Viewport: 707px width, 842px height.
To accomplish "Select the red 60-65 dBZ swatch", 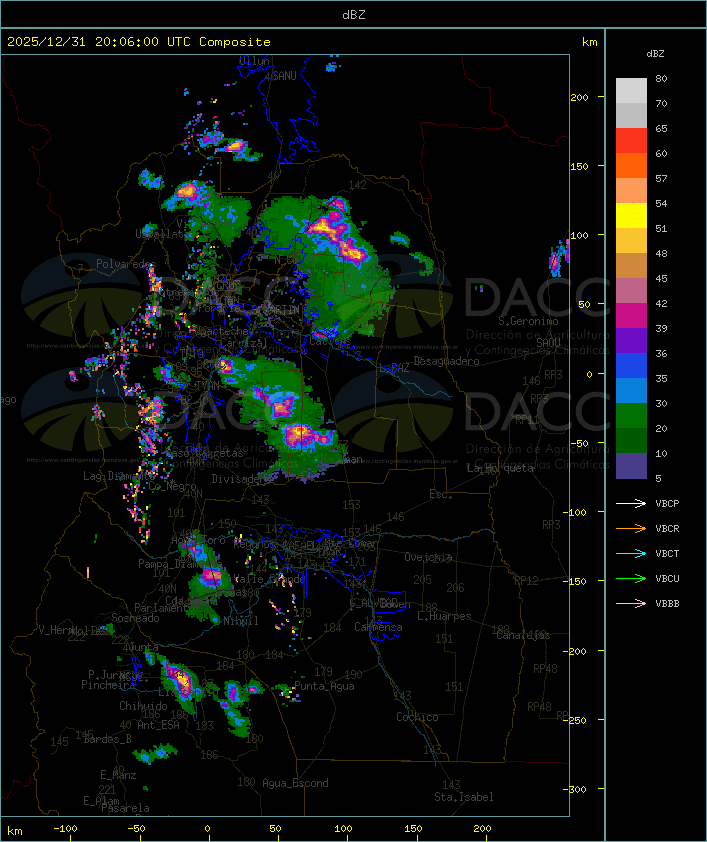I will pos(631,141).
